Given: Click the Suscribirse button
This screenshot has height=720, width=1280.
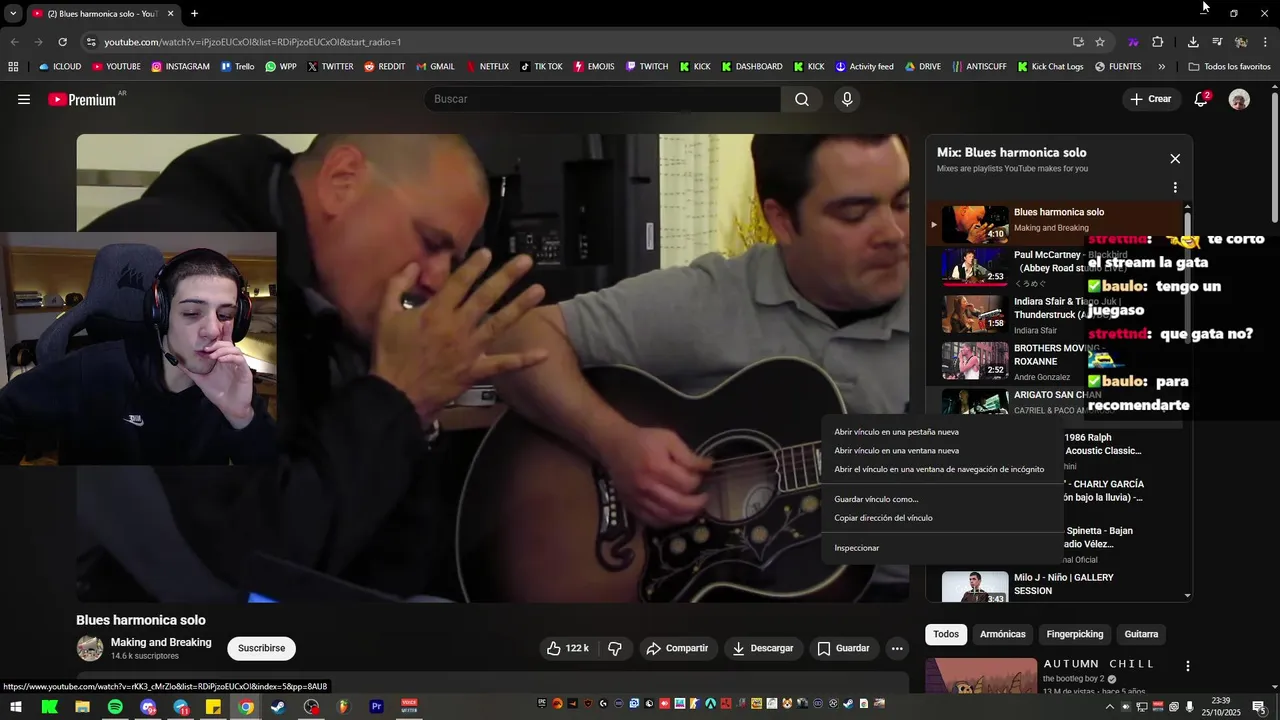Looking at the screenshot, I should [261, 648].
